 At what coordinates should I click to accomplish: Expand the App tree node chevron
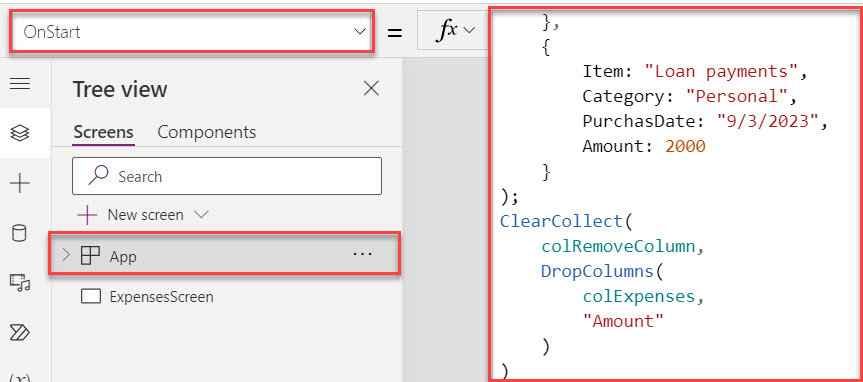[65, 255]
